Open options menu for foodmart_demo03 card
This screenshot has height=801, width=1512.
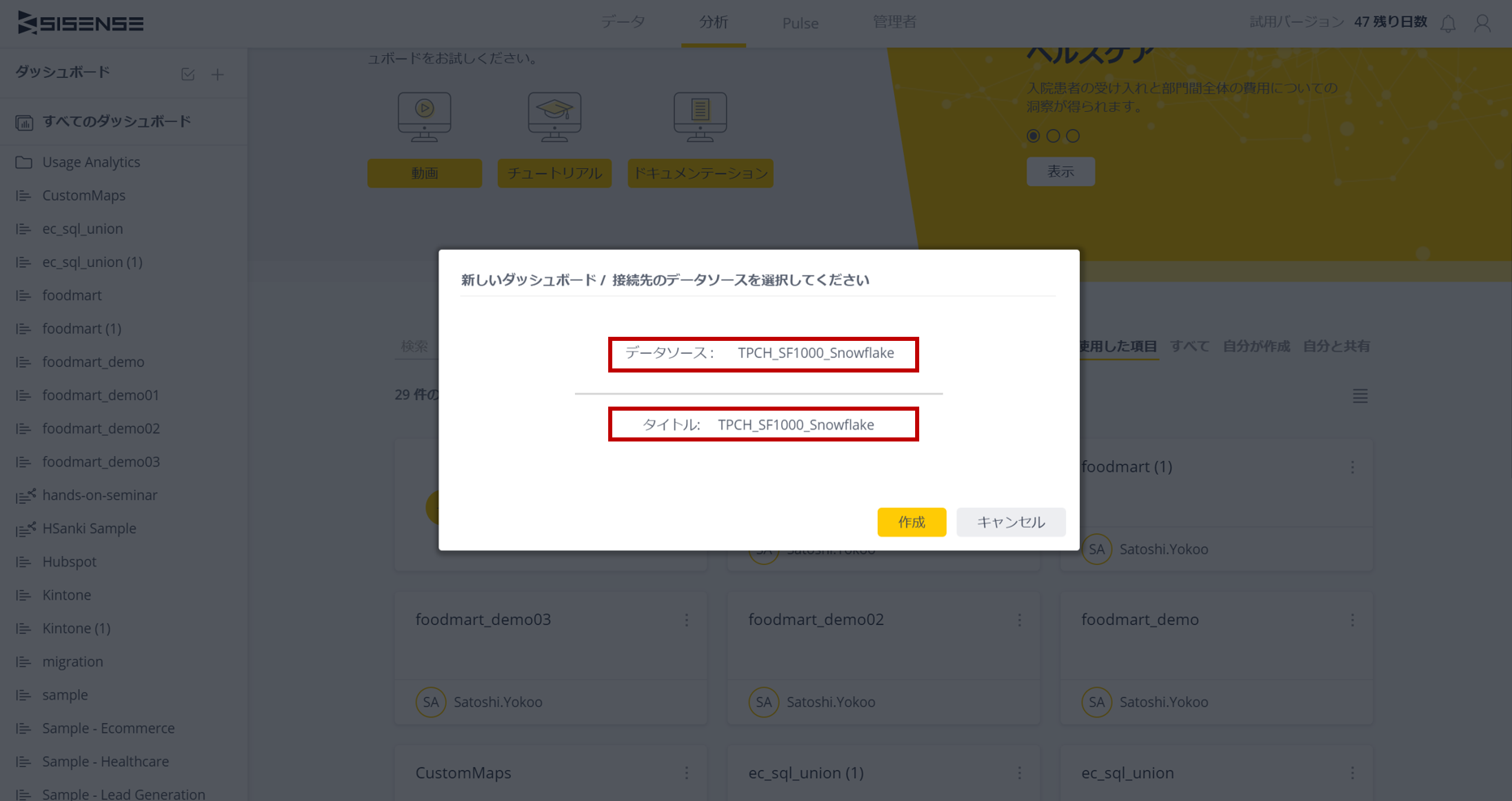coord(687,620)
